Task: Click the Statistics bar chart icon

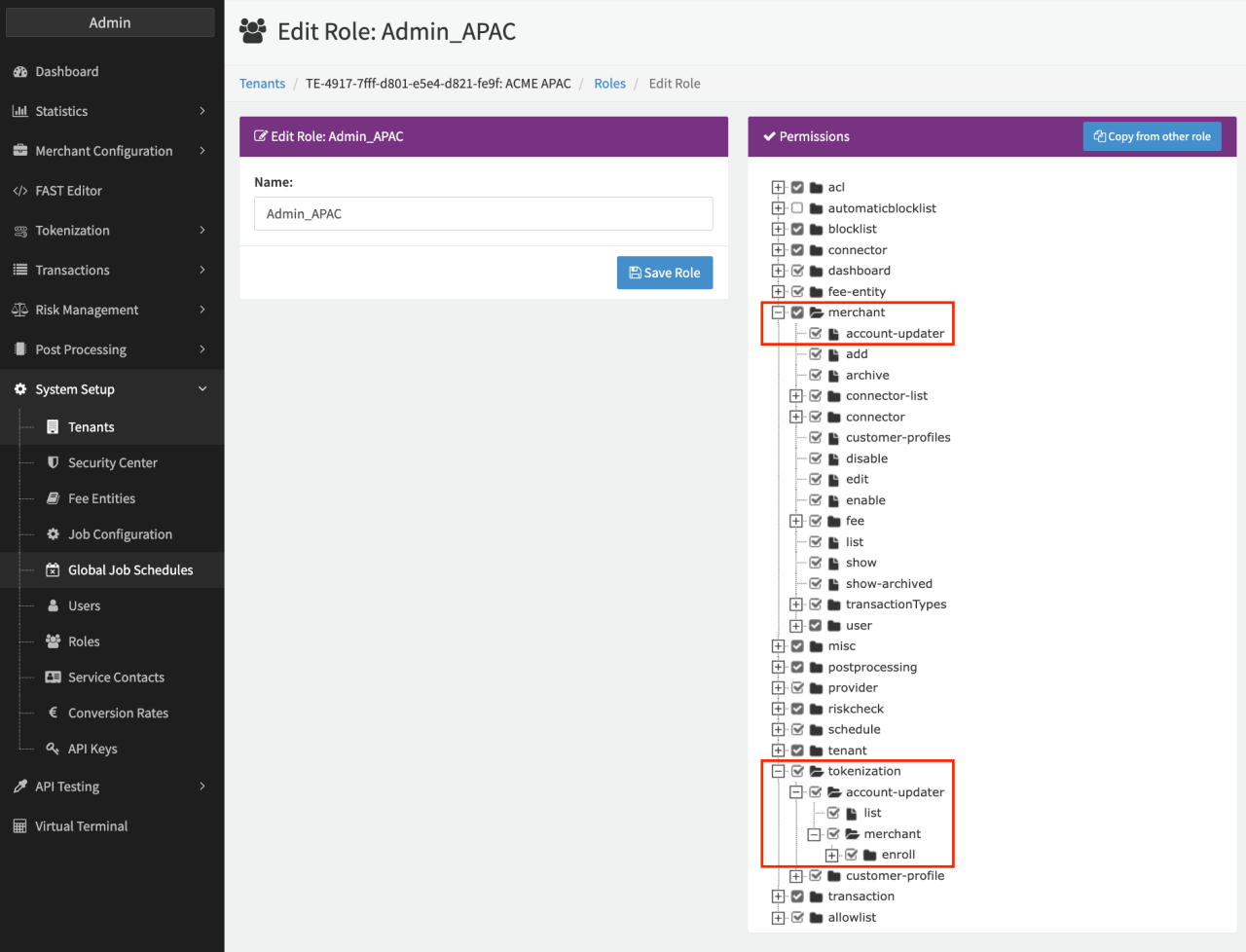Action: pos(19,112)
